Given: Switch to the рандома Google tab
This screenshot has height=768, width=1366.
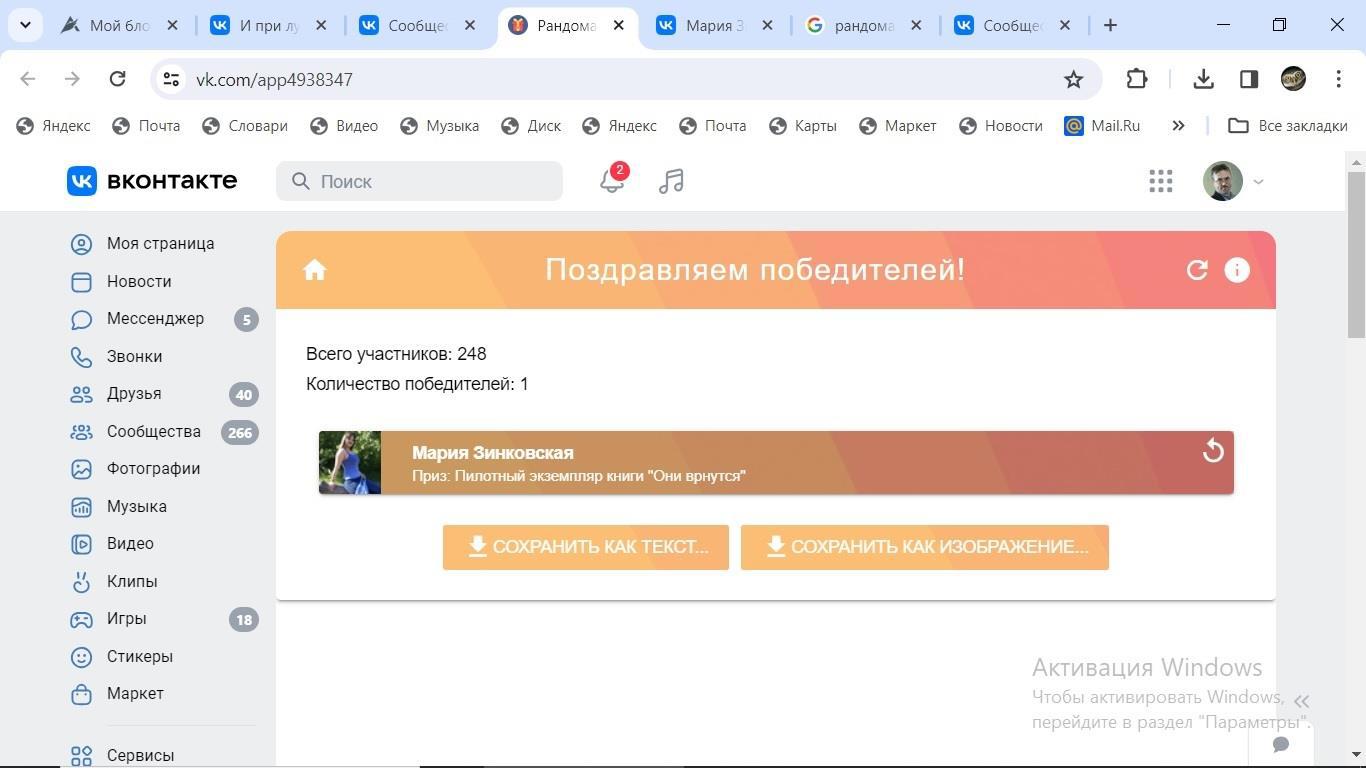Looking at the screenshot, I should tap(864, 25).
